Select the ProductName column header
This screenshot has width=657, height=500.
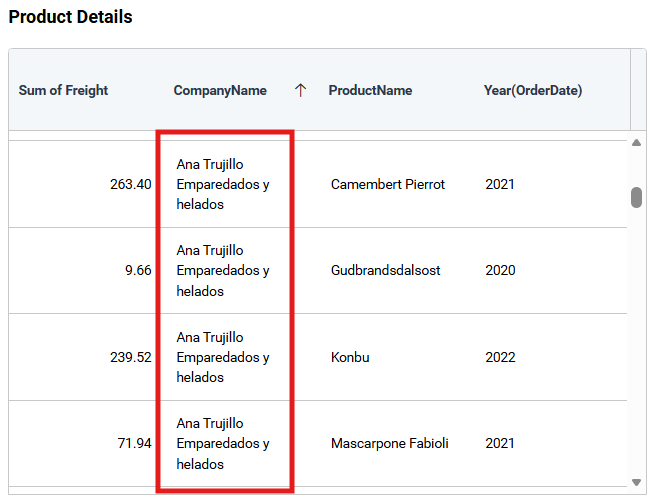point(370,90)
